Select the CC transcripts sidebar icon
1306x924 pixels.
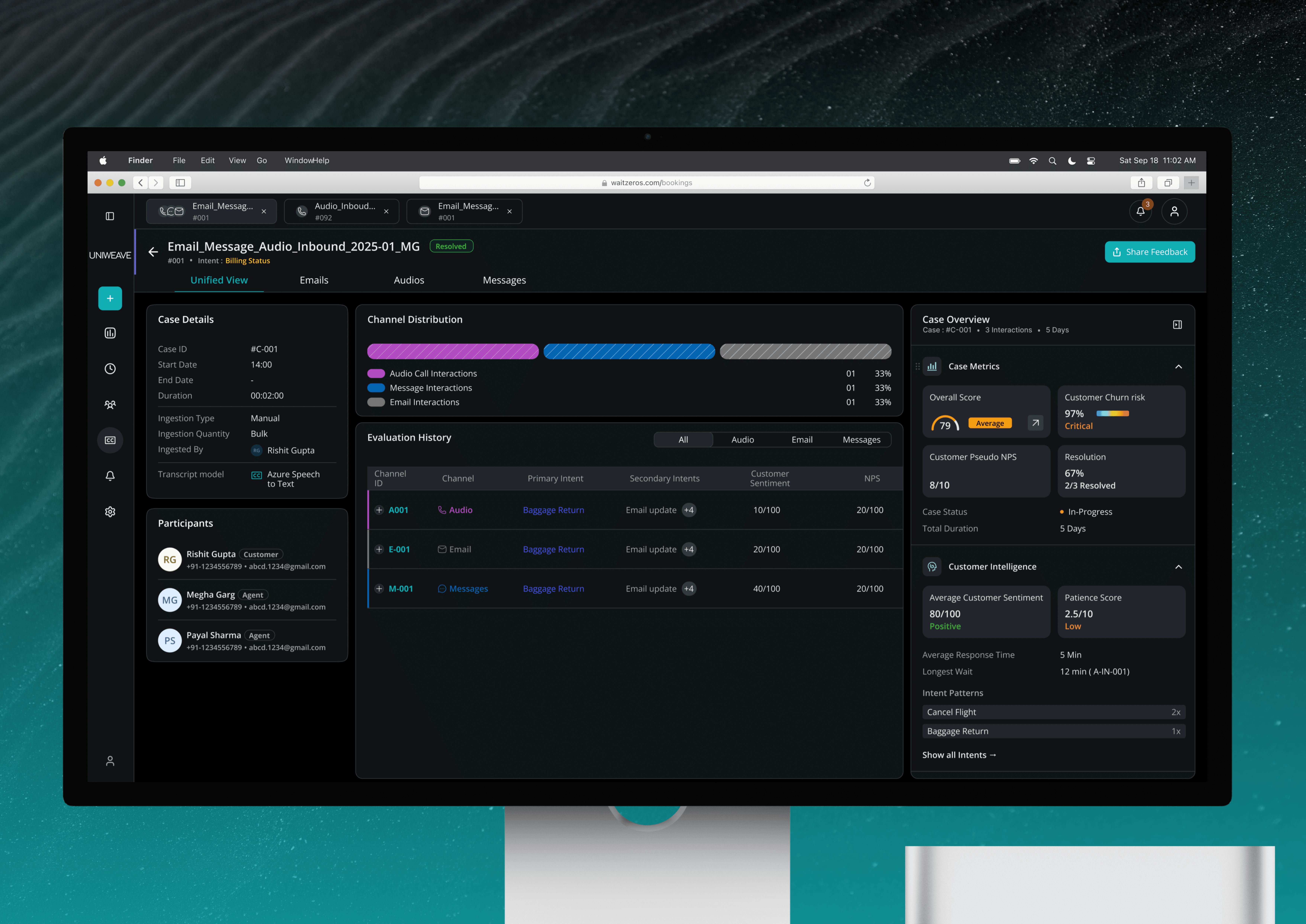110,440
